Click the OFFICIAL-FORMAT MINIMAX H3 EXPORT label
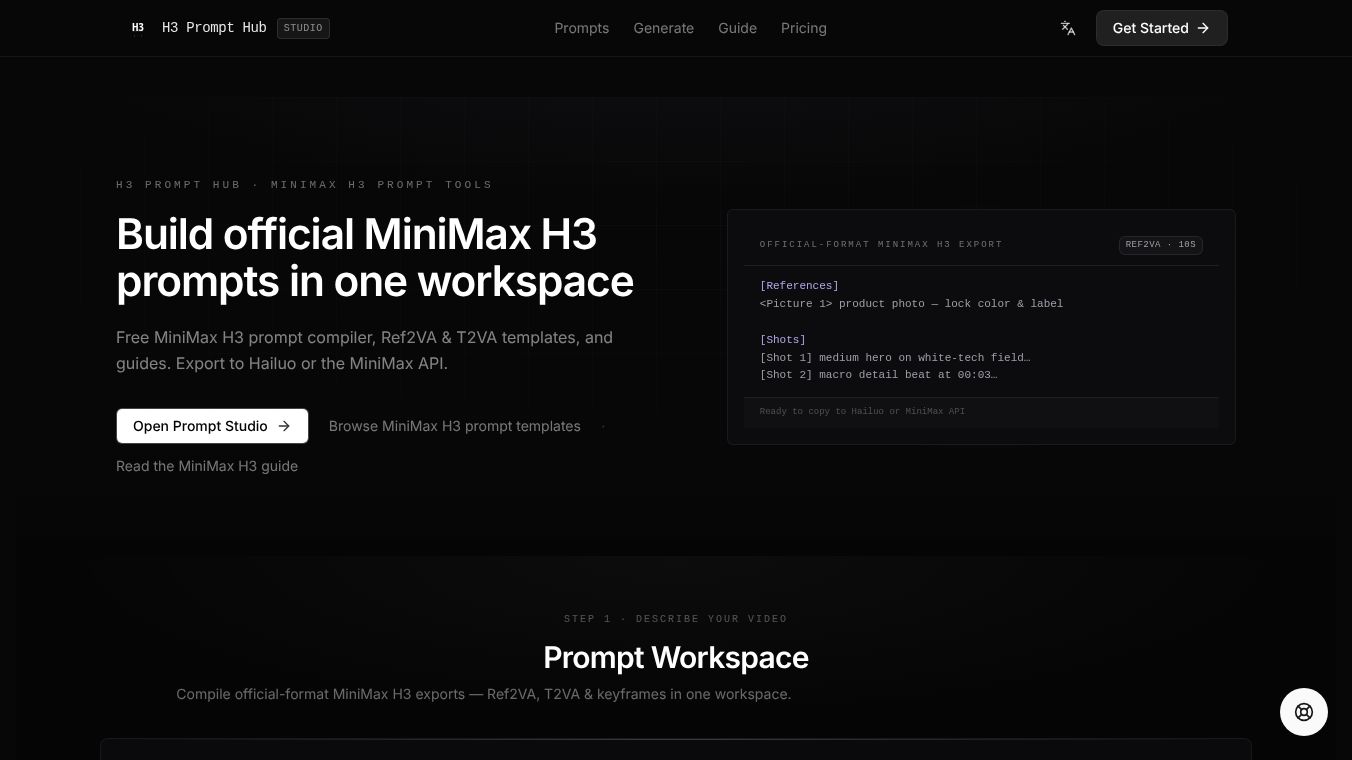The image size is (1352, 760). 881,244
